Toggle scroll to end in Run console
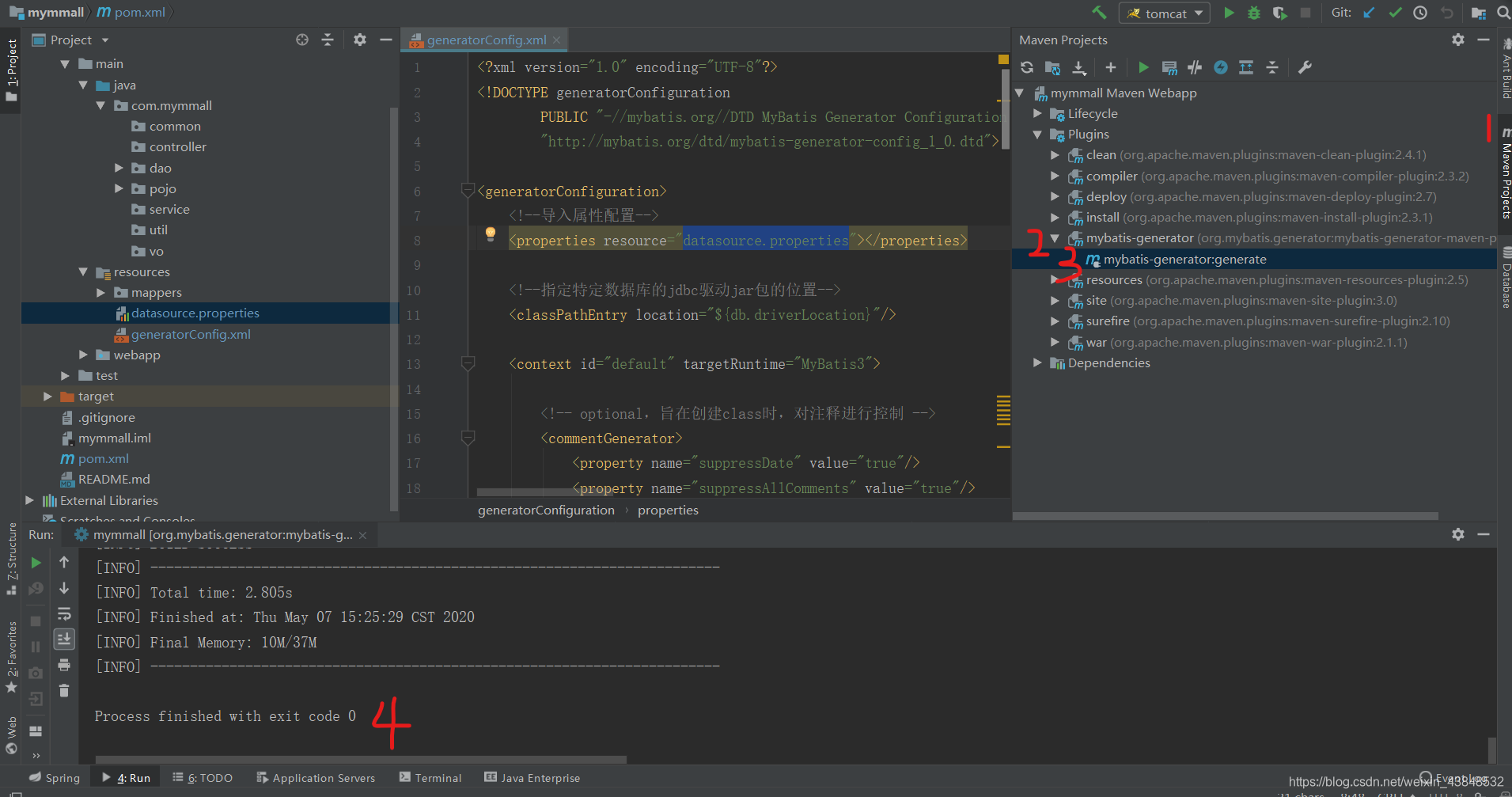The width and height of the screenshot is (1512, 797). pos(64,639)
